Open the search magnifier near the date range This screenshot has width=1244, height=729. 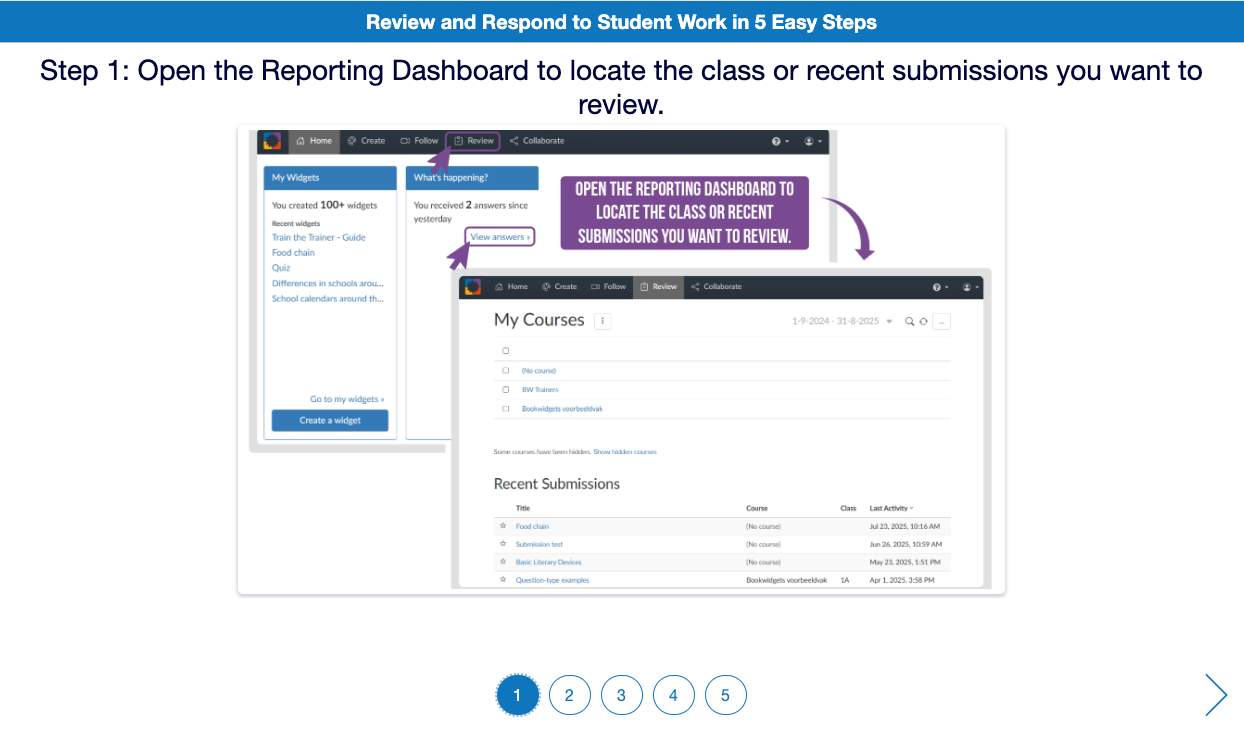pyautogui.click(x=909, y=321)
